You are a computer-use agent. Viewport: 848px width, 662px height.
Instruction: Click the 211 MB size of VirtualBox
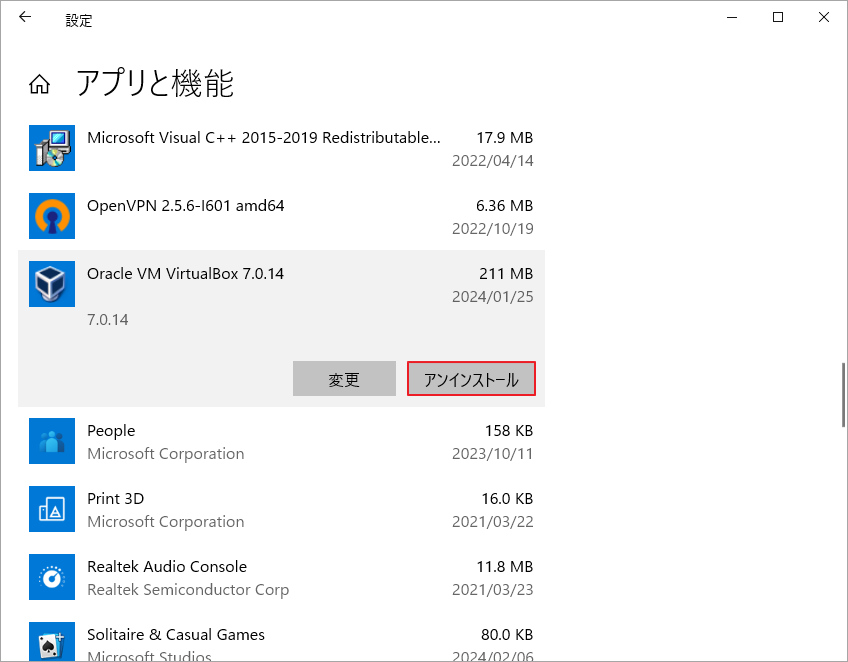coord(506,274)
